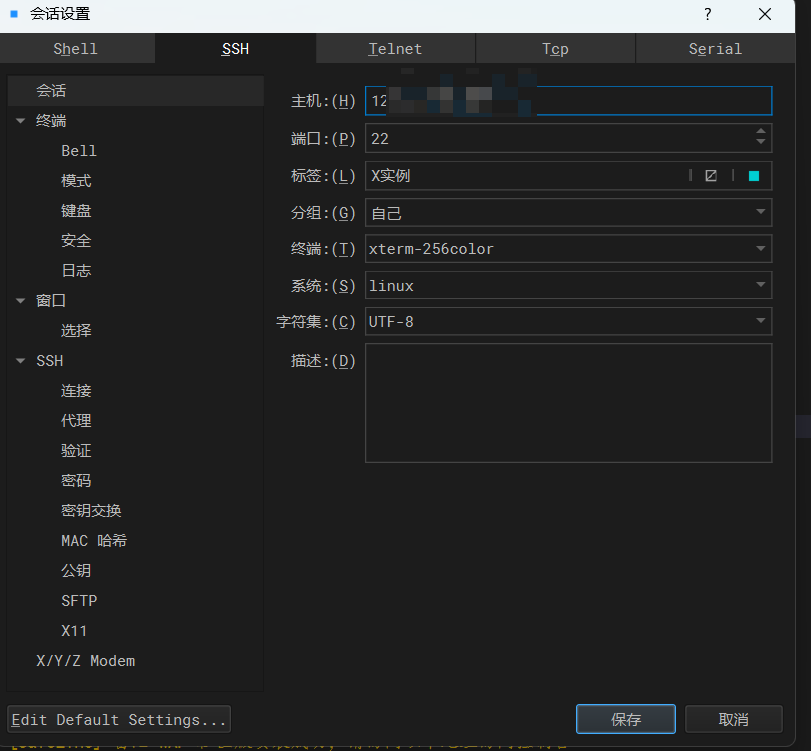
Task: Collapse the 窗口 tree node arrow
Action: [x=21, y=301]
